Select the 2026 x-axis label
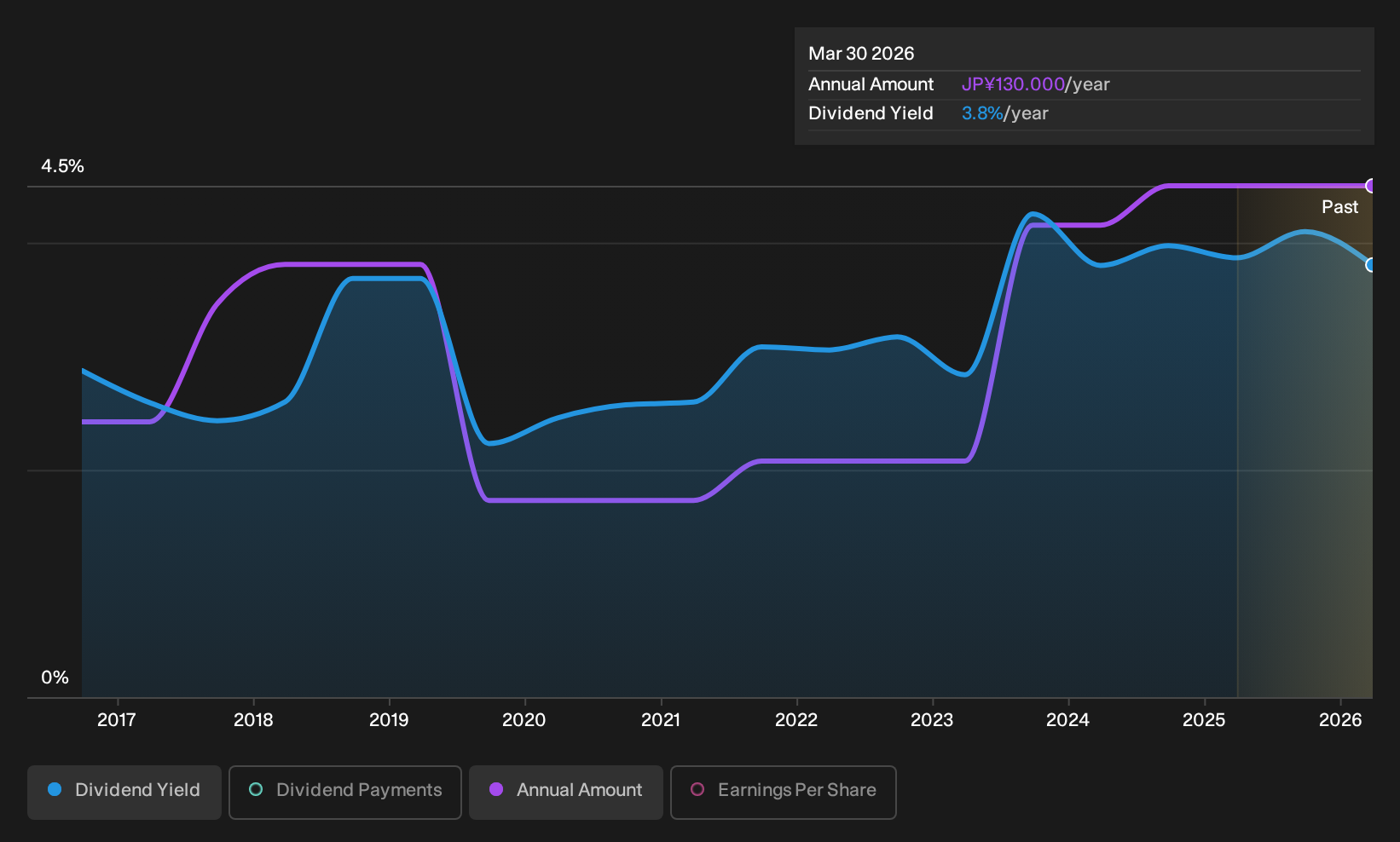Screen dimensions: 1400x842 (x=1340, y=720)
